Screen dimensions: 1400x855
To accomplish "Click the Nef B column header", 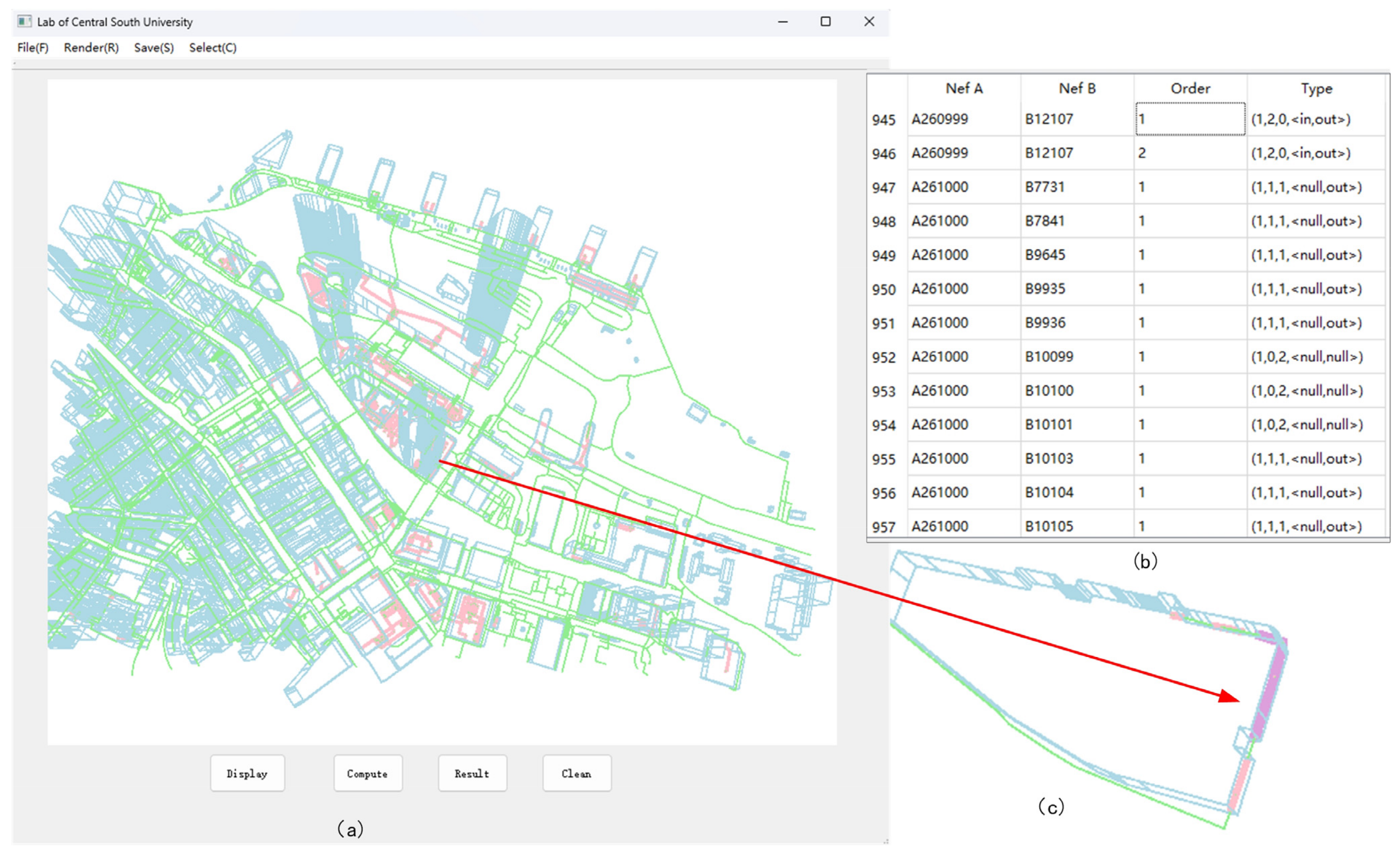I will click(x=1077, y=89).
